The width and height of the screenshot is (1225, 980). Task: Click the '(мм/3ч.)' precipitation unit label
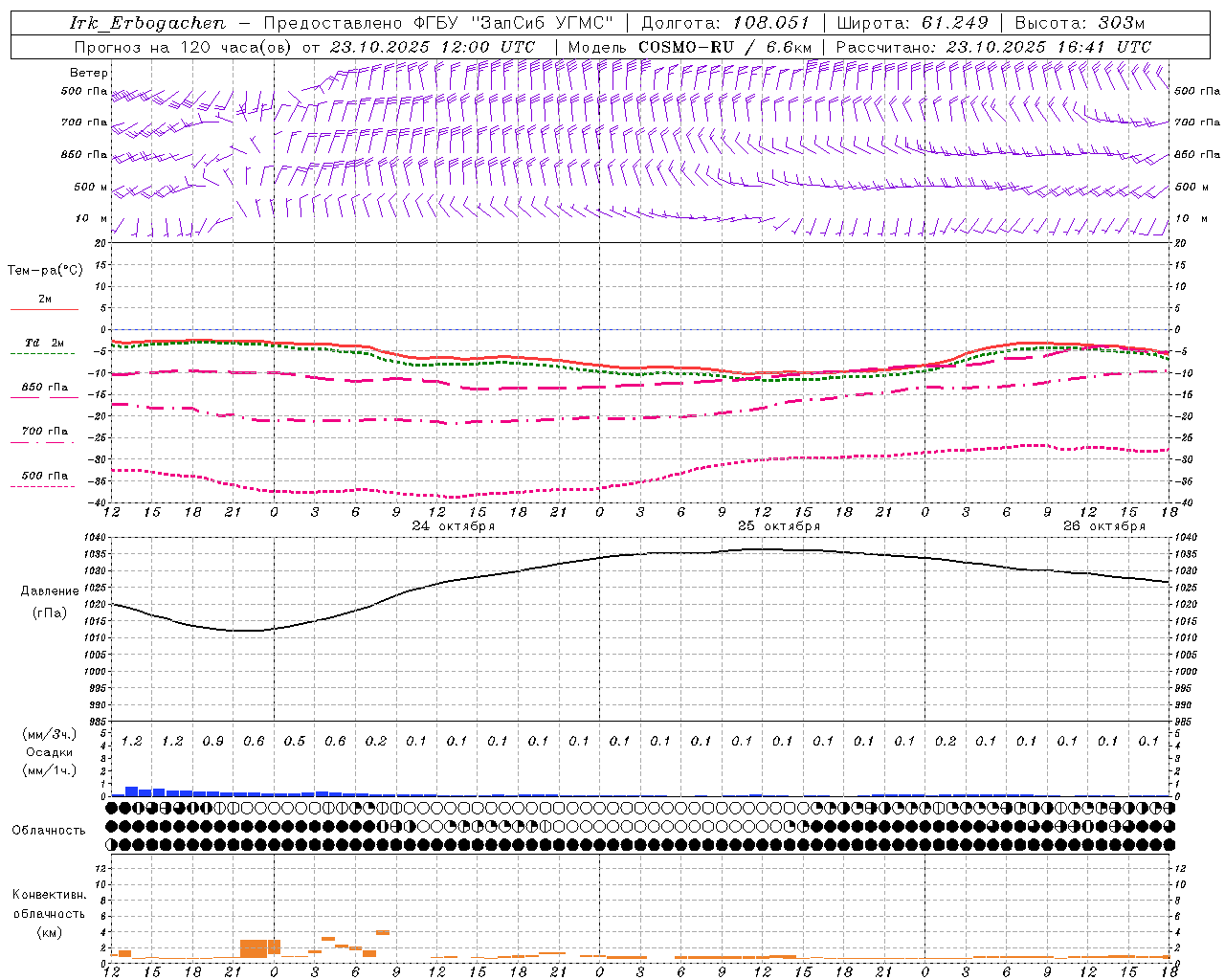point(50,735)
